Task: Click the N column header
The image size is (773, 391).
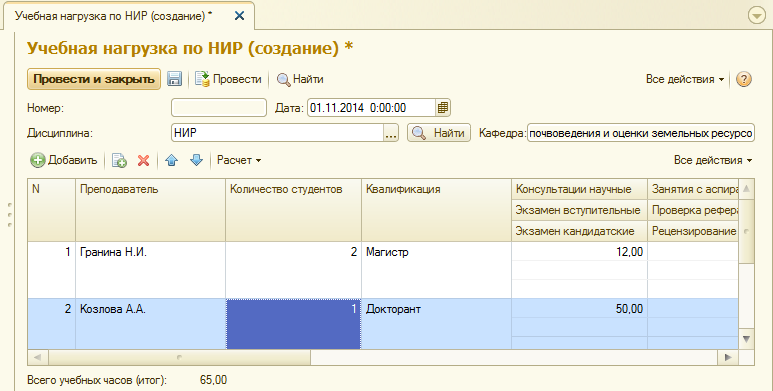Action: click(51, 210)
